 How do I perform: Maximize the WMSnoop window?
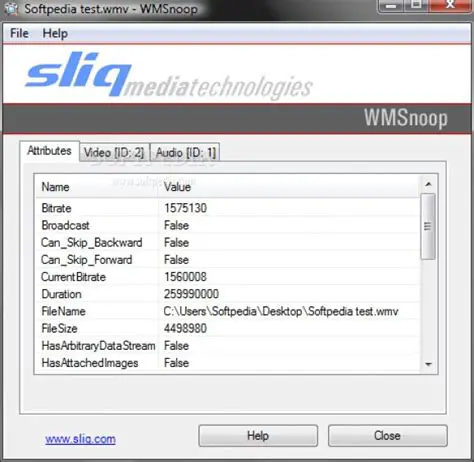click(416, 6)
